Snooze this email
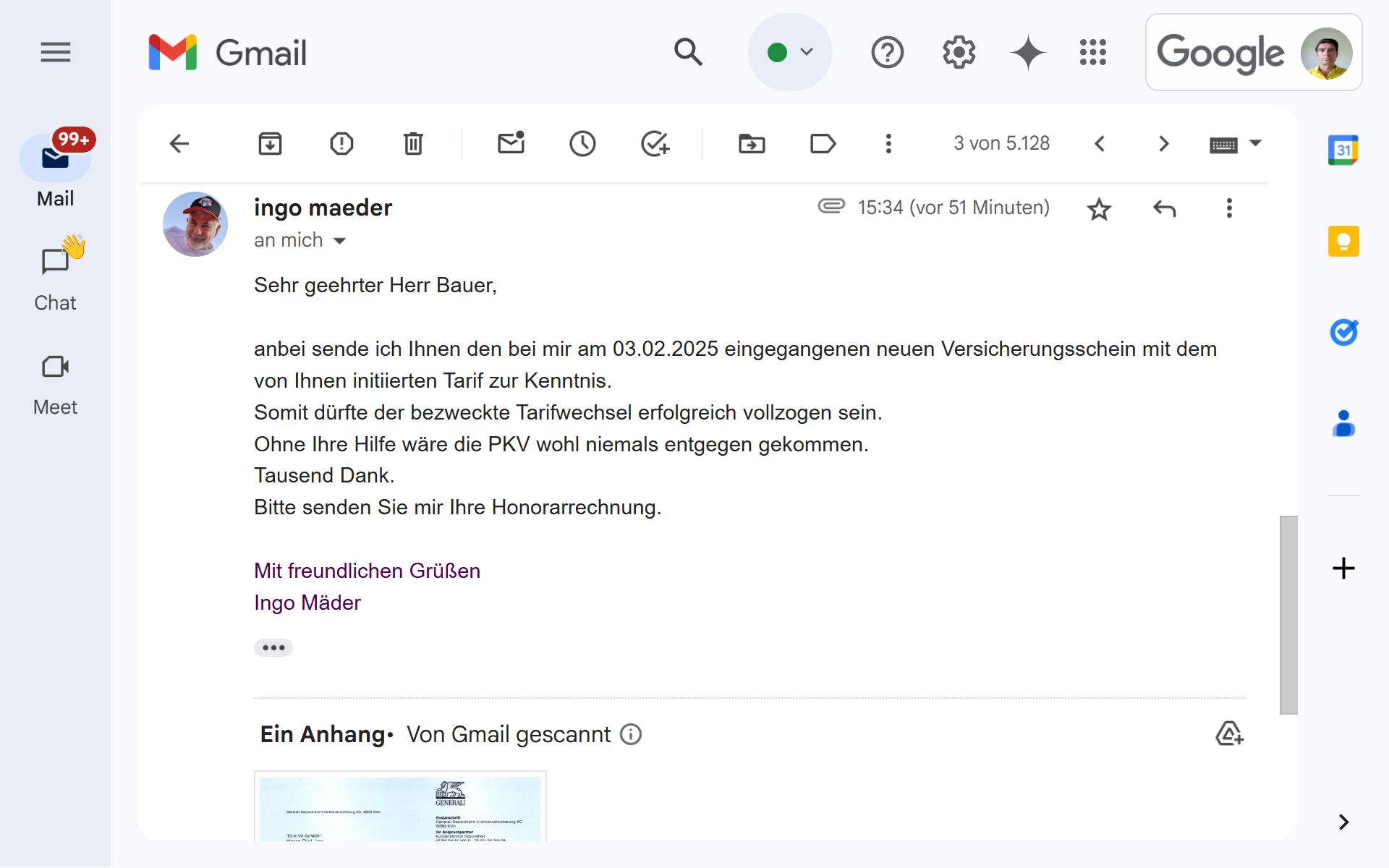 [x=583, y=143]
